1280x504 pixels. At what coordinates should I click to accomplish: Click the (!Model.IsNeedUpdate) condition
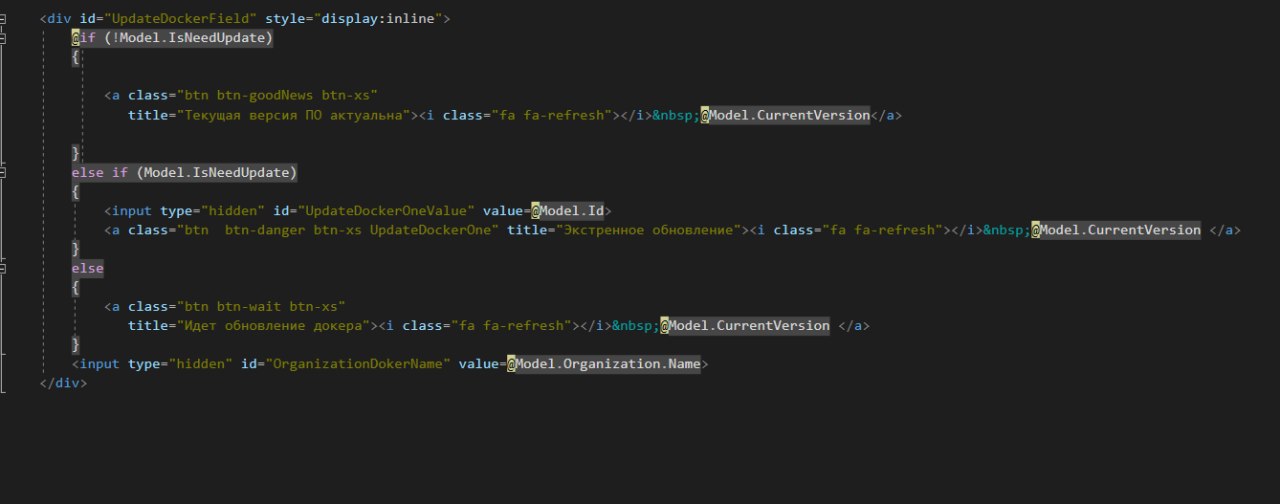(x=188, y=38)
